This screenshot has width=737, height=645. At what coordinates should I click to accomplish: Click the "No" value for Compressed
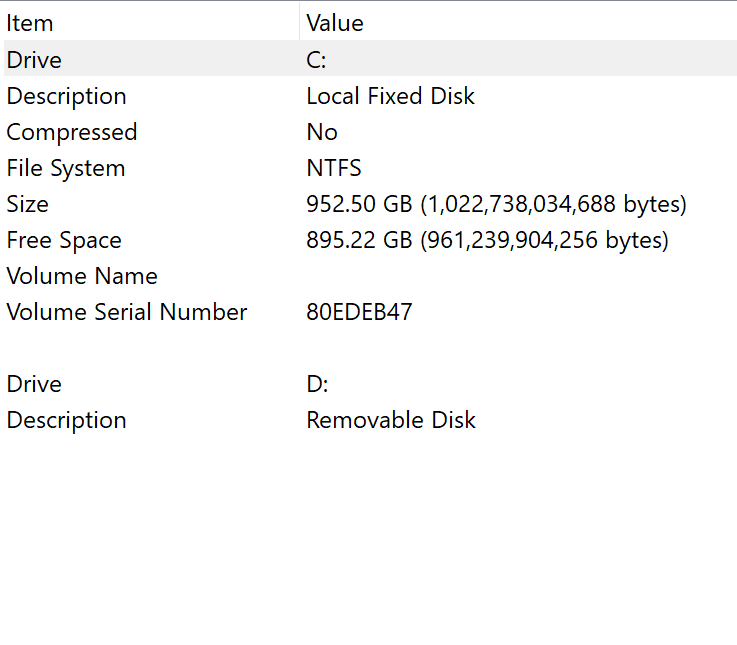(322, 132)
